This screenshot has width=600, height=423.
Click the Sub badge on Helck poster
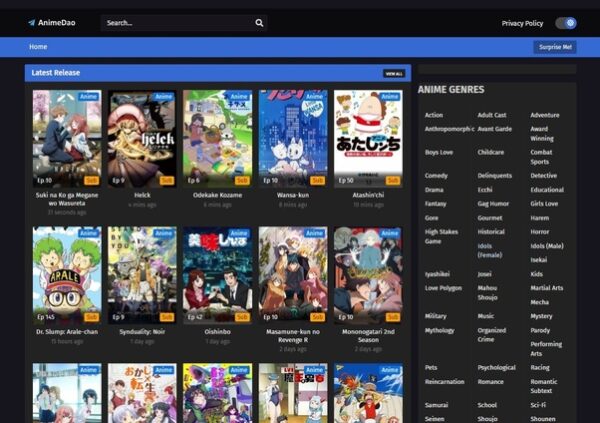167,180
